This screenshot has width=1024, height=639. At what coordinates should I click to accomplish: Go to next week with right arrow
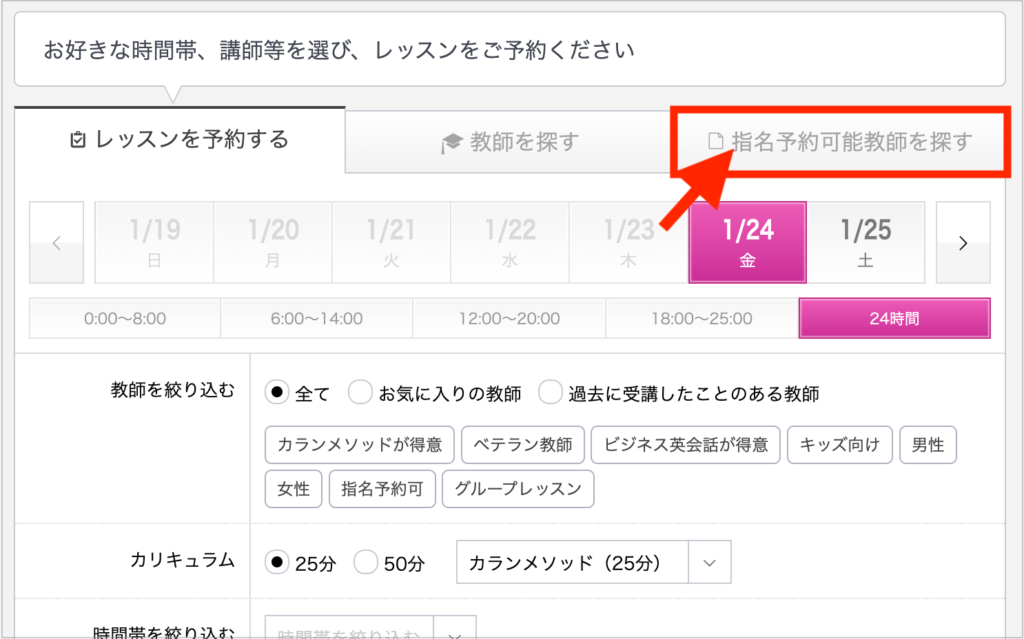click(963, 243)
